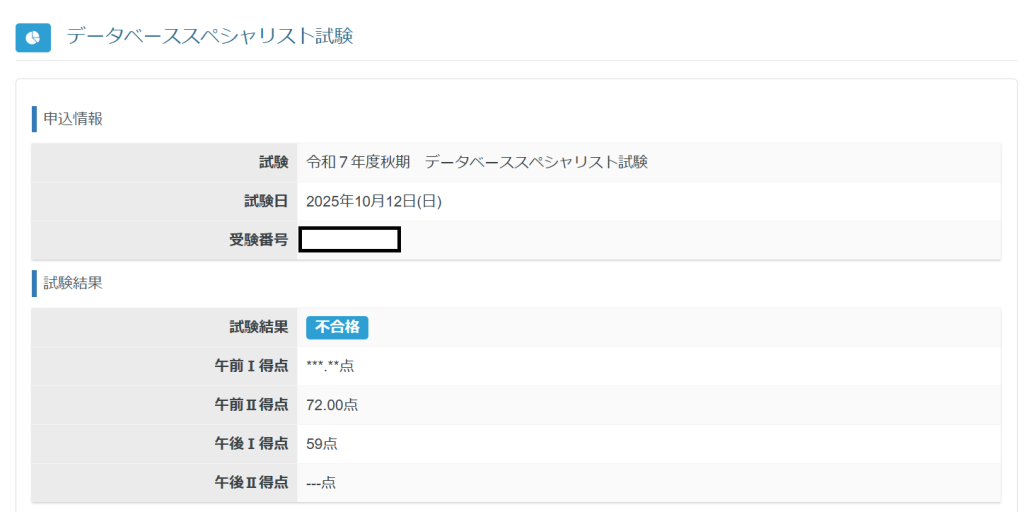Click the masked ***.**点 score
The width and height of the screenshot is (1024, 512).
[x=330, y=366]
